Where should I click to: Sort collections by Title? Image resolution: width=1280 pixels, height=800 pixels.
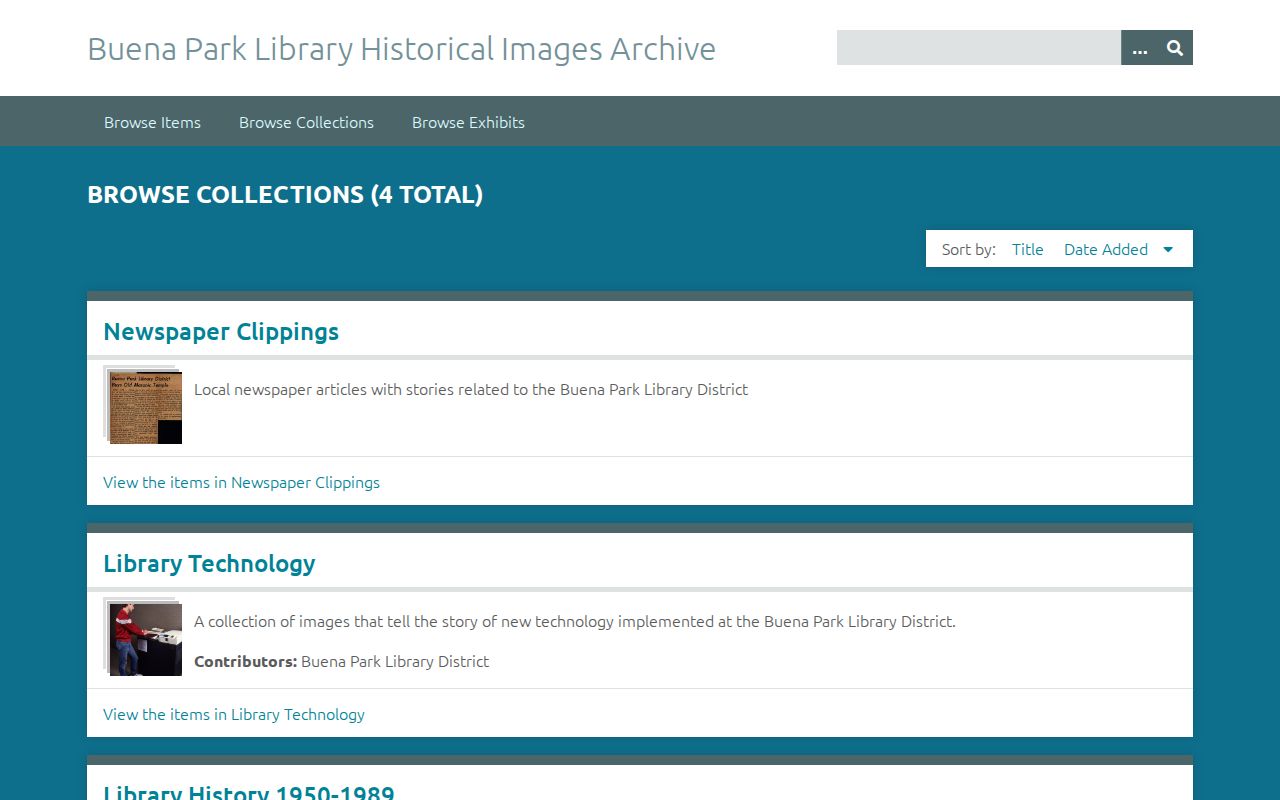tap(1027, 250)
